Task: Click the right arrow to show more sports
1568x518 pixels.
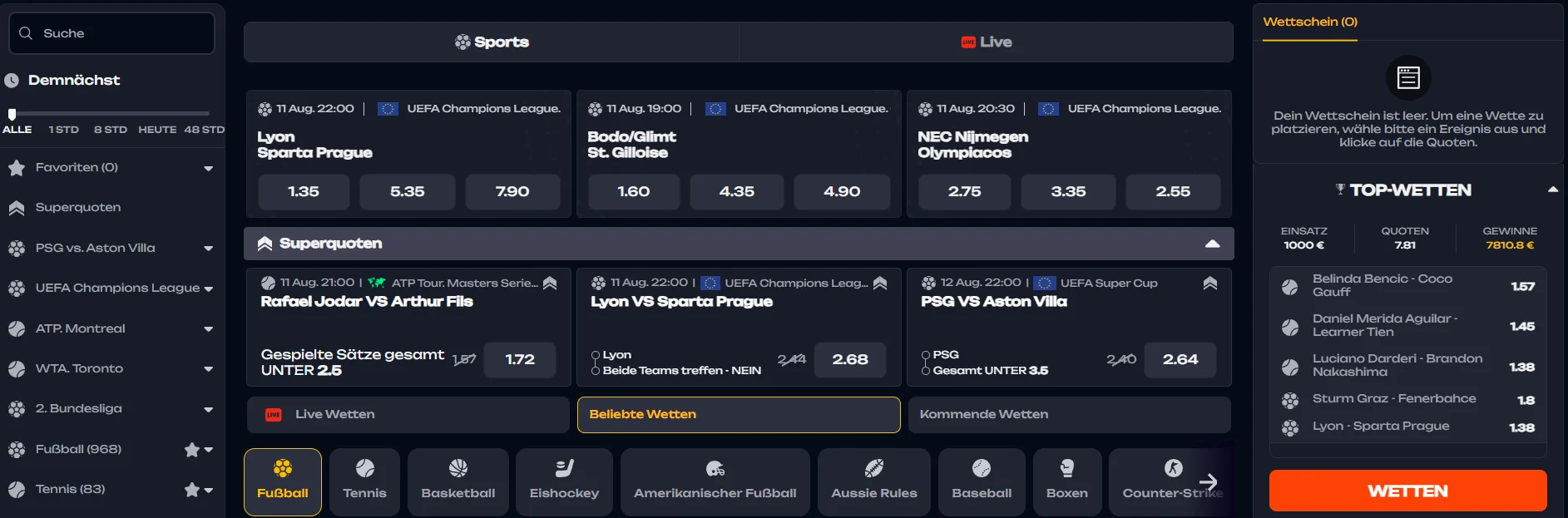Action: [x=1209, y=482]
